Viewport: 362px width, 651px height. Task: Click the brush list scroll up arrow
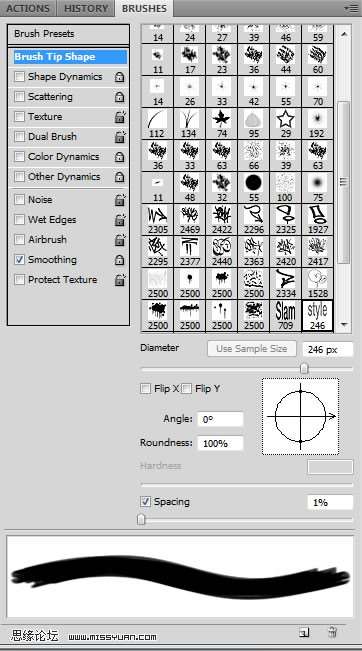pos(344,34)
